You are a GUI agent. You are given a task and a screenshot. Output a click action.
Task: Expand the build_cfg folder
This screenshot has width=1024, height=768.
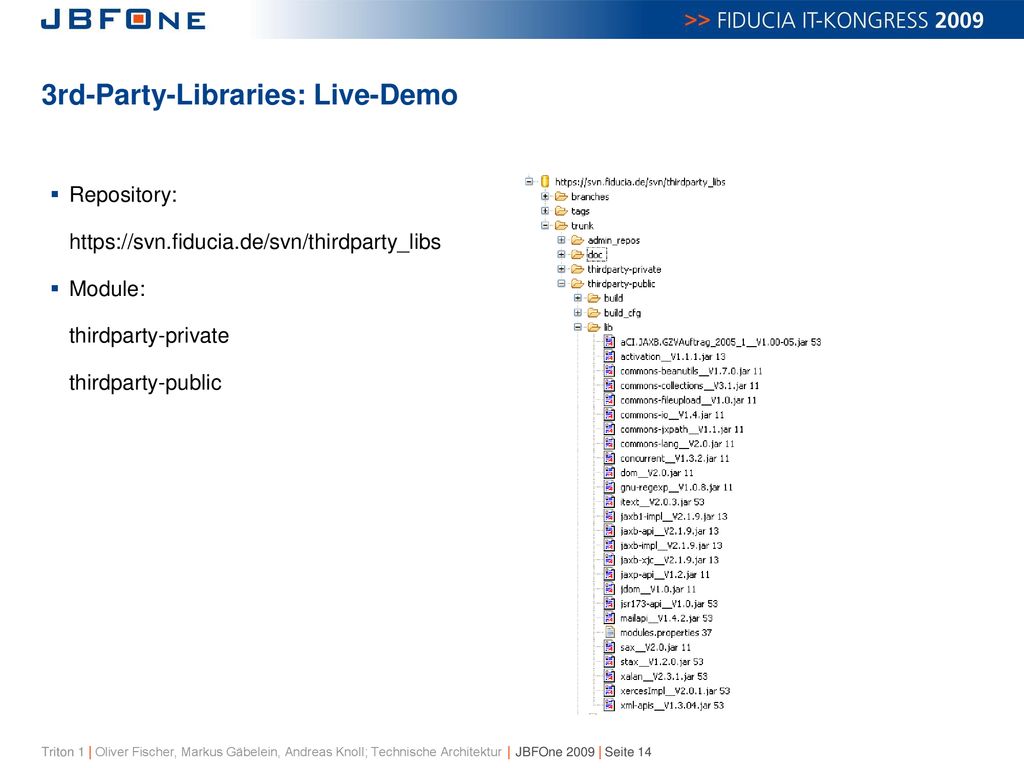(578, 313)
